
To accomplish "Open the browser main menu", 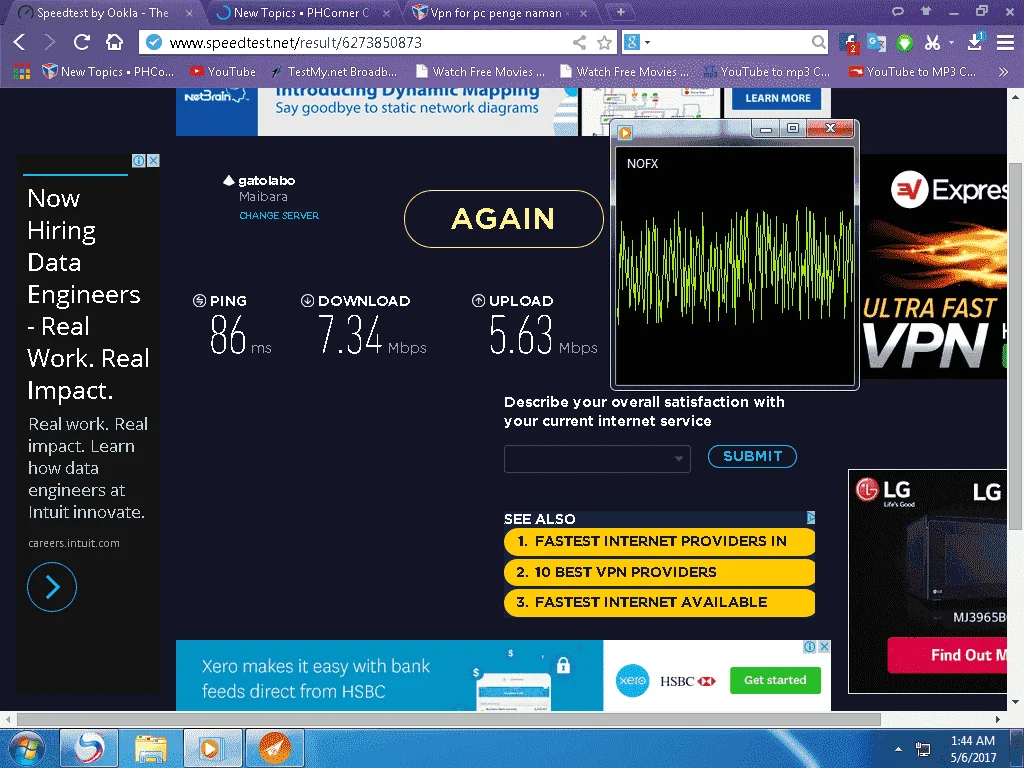I will (1005, 42).
